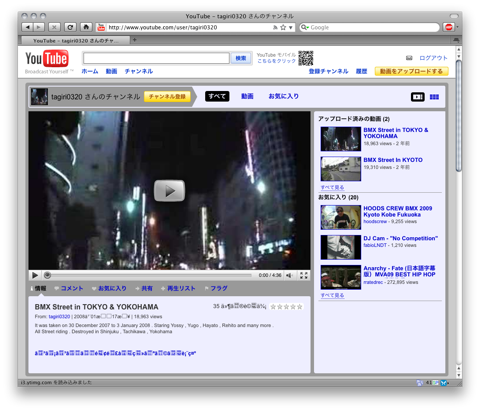Switch to player view icon
Viewport: 480px width, 411px height.
click(x=417, y=97)
